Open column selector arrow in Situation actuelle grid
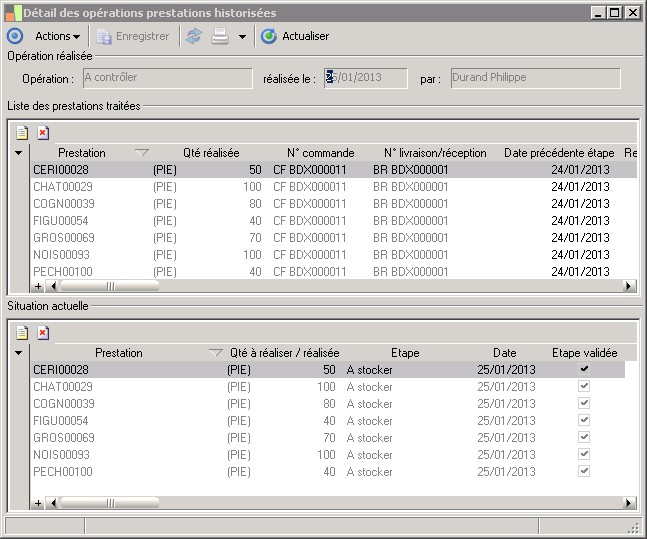 click(x=18, y=353)
